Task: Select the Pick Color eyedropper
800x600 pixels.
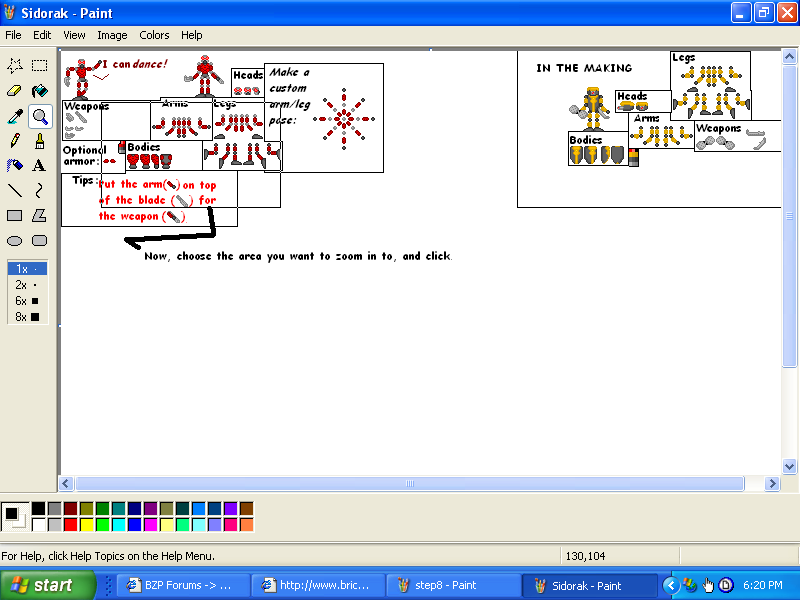Action: click(15, 116)
